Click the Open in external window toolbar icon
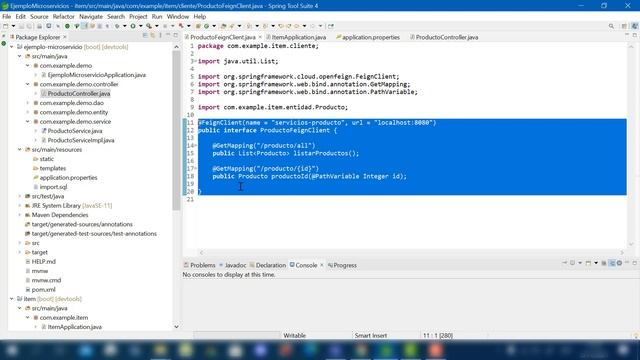This screenshot has height=360, width=640. click(x=331, y=26)
